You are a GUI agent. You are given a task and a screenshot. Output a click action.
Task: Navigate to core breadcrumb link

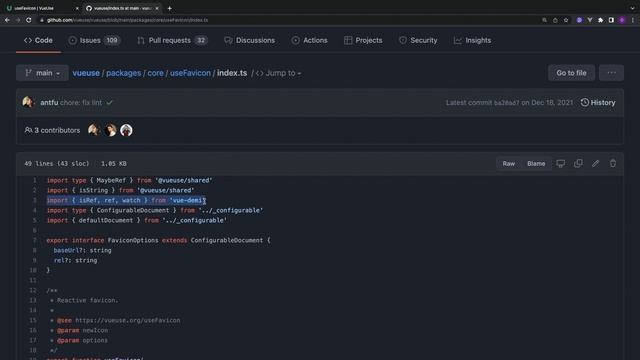click(x=155, y=73)
